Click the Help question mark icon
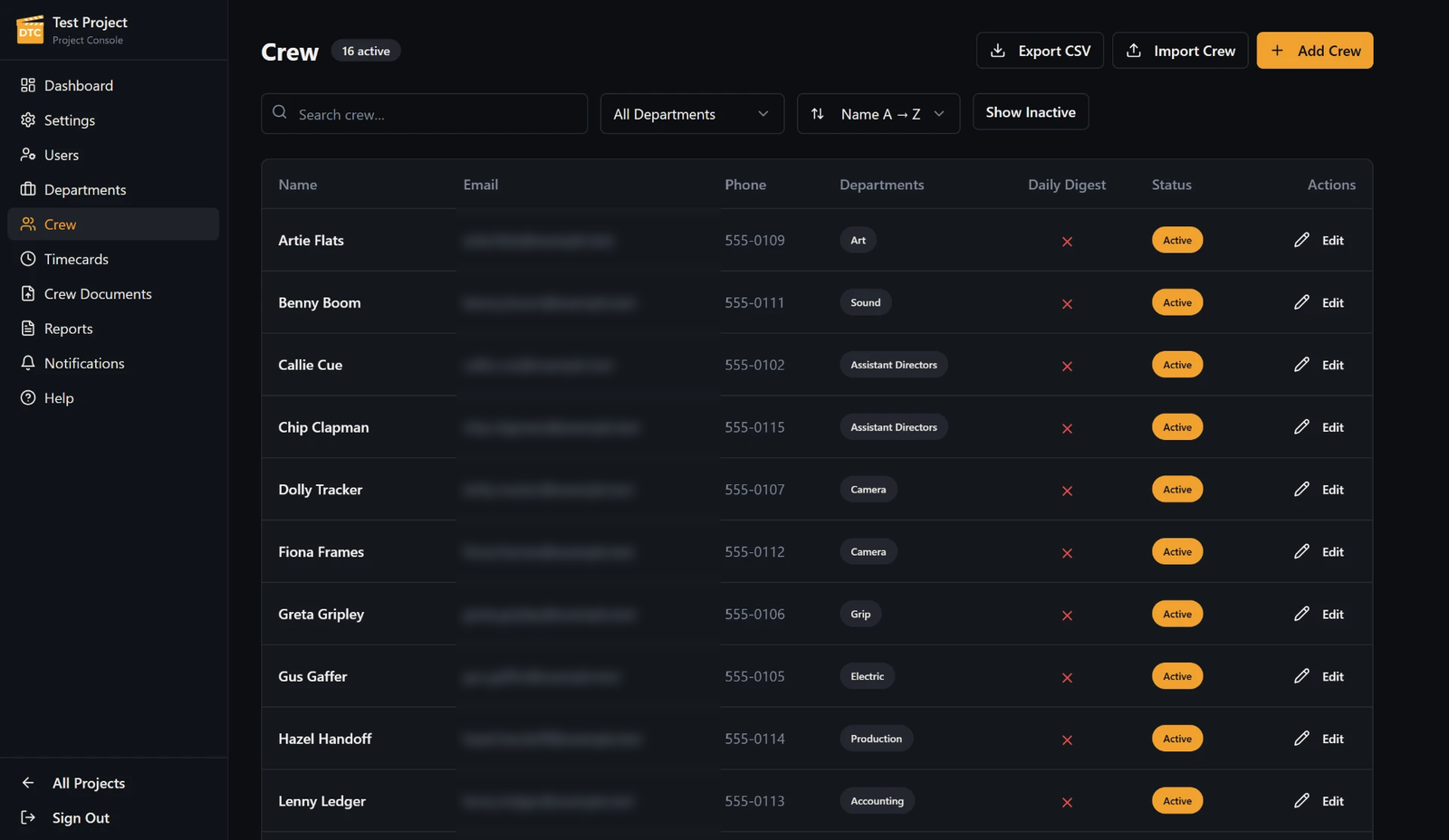The width and height of the screenshot is (1449, 840). [28, 397]
